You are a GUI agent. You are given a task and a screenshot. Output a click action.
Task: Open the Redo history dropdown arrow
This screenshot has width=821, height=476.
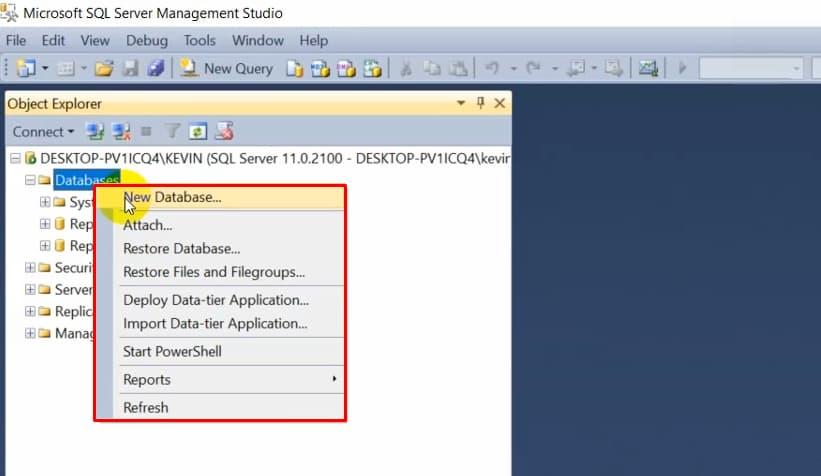(555, 69)
